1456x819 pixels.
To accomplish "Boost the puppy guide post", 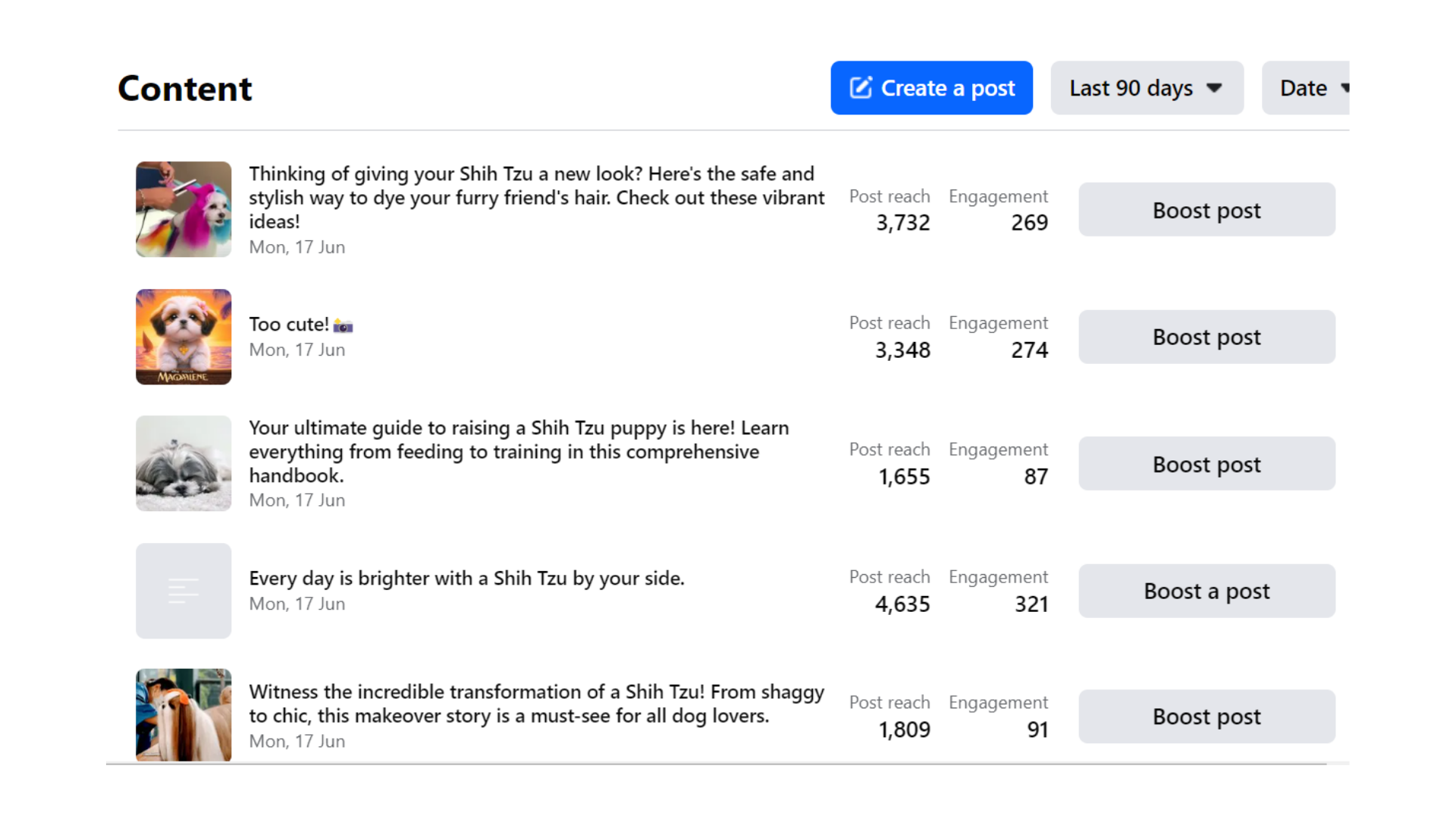I will point(1207,464).
